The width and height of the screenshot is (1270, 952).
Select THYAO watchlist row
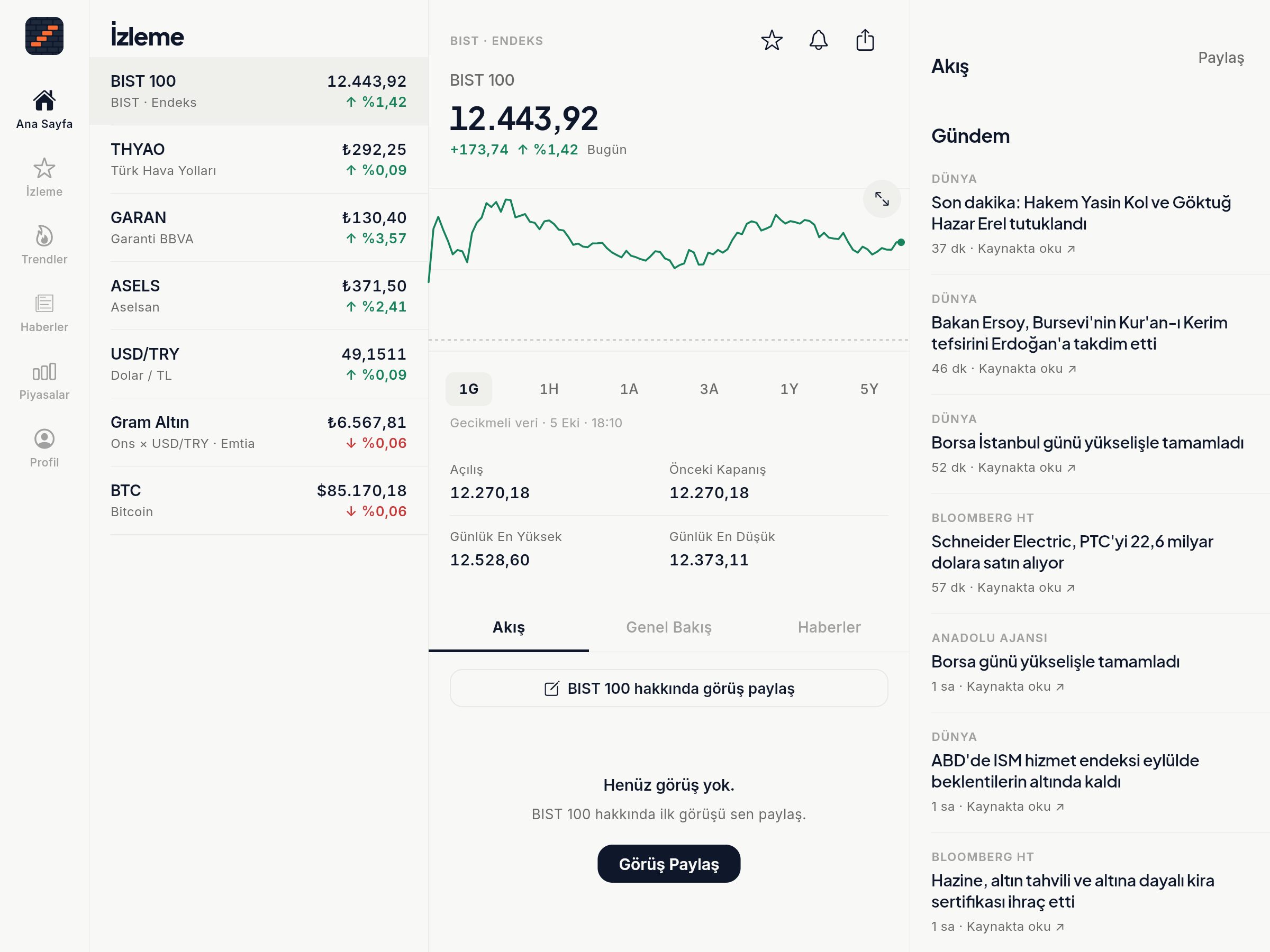coord(258,160)
